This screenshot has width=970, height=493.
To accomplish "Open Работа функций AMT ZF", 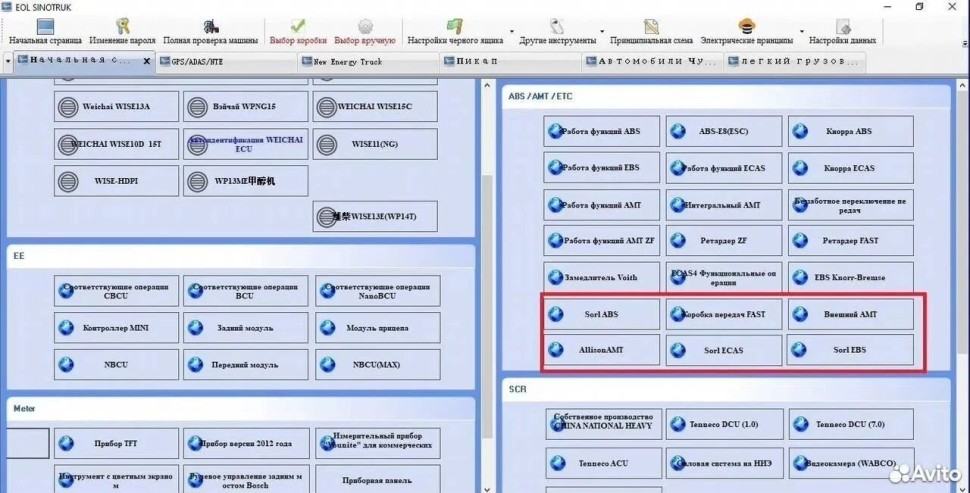I will pyautogui.click(x=601, y=241).
